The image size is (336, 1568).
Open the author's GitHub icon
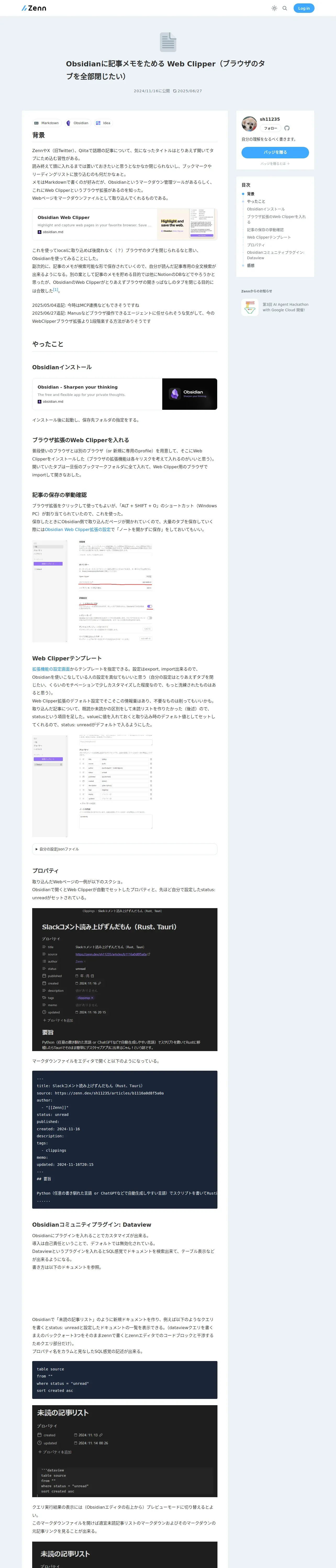287,128
